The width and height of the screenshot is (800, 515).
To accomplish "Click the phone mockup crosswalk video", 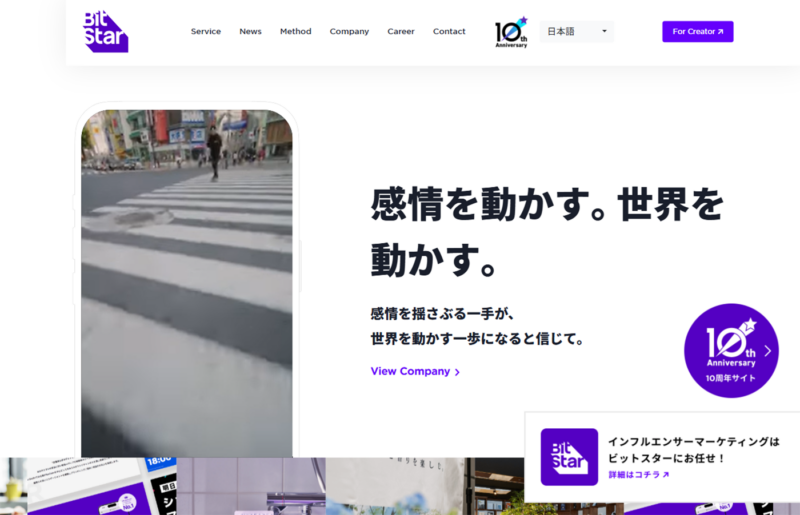I will (187, 280).
